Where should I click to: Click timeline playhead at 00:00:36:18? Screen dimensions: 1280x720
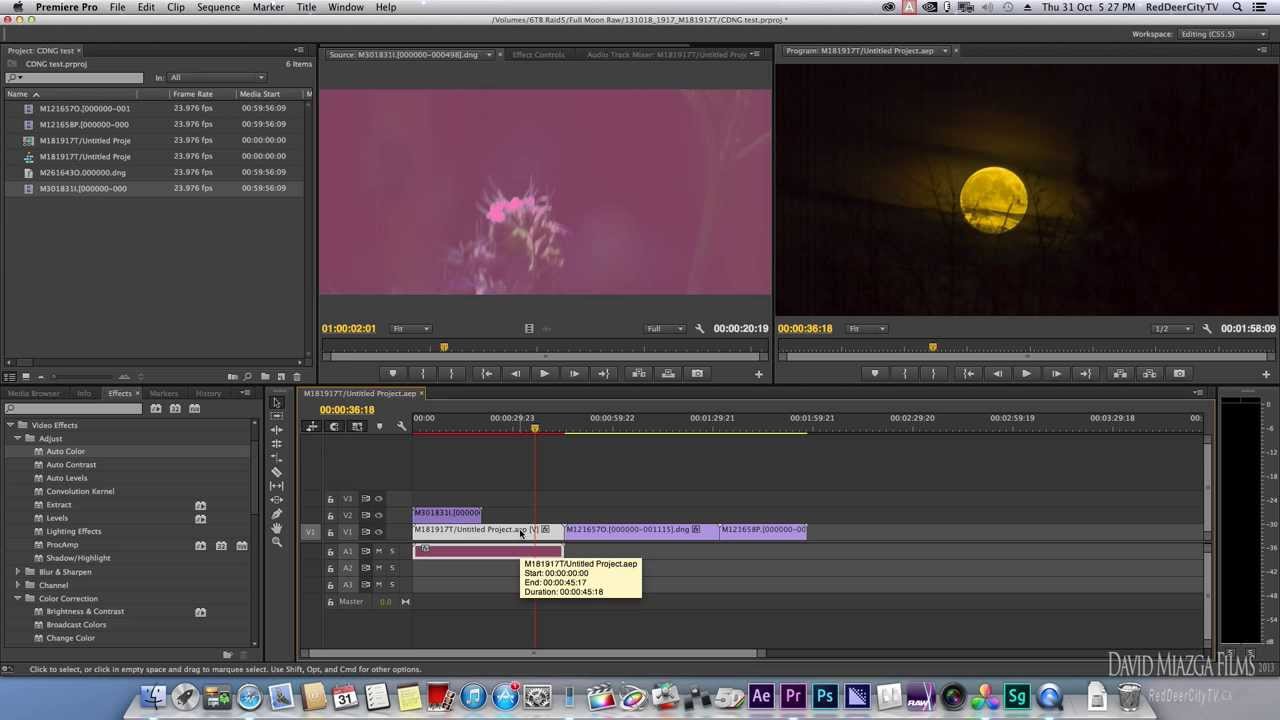tap(535, 429)
